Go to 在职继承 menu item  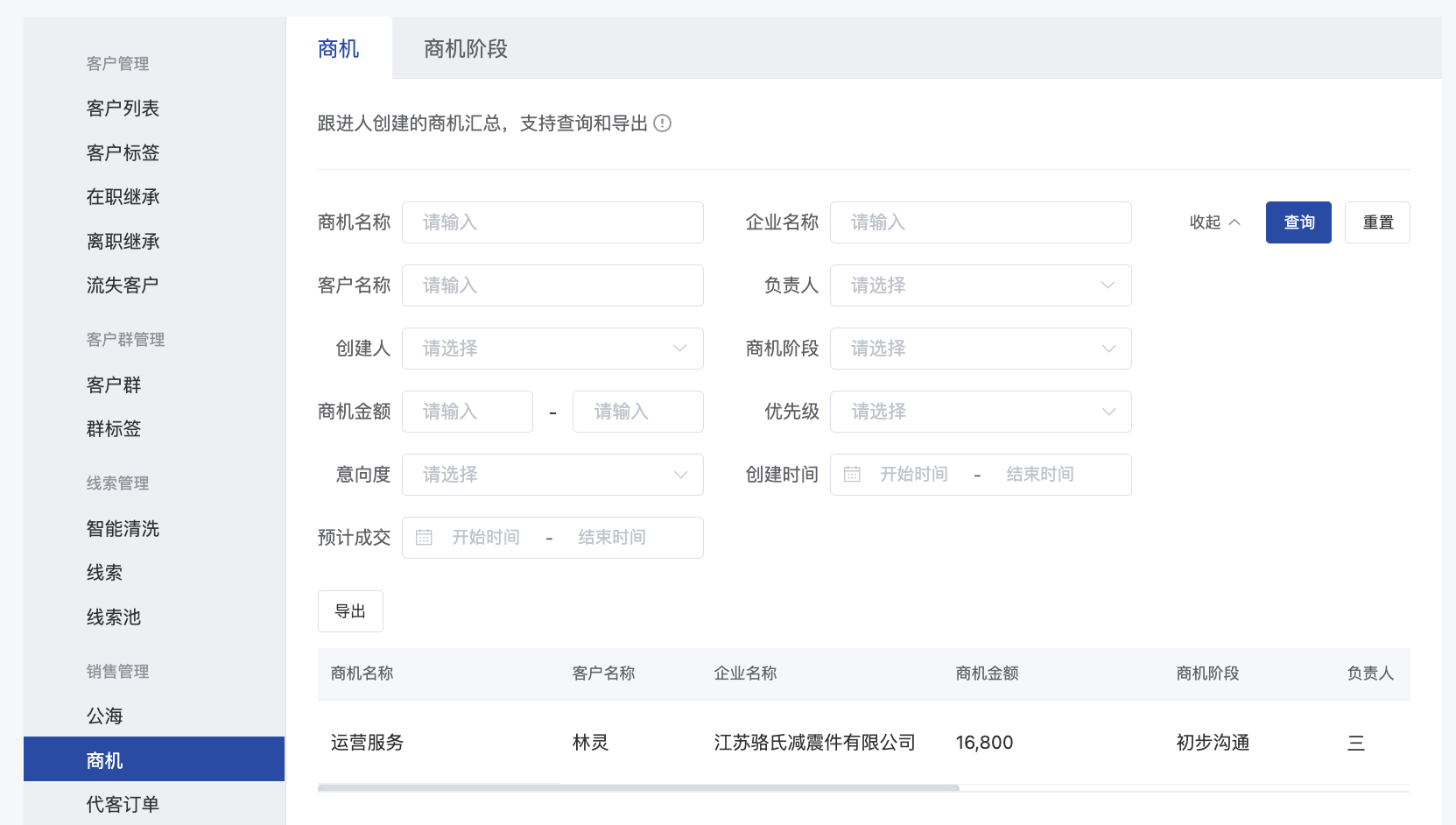(x=123, y=197)
